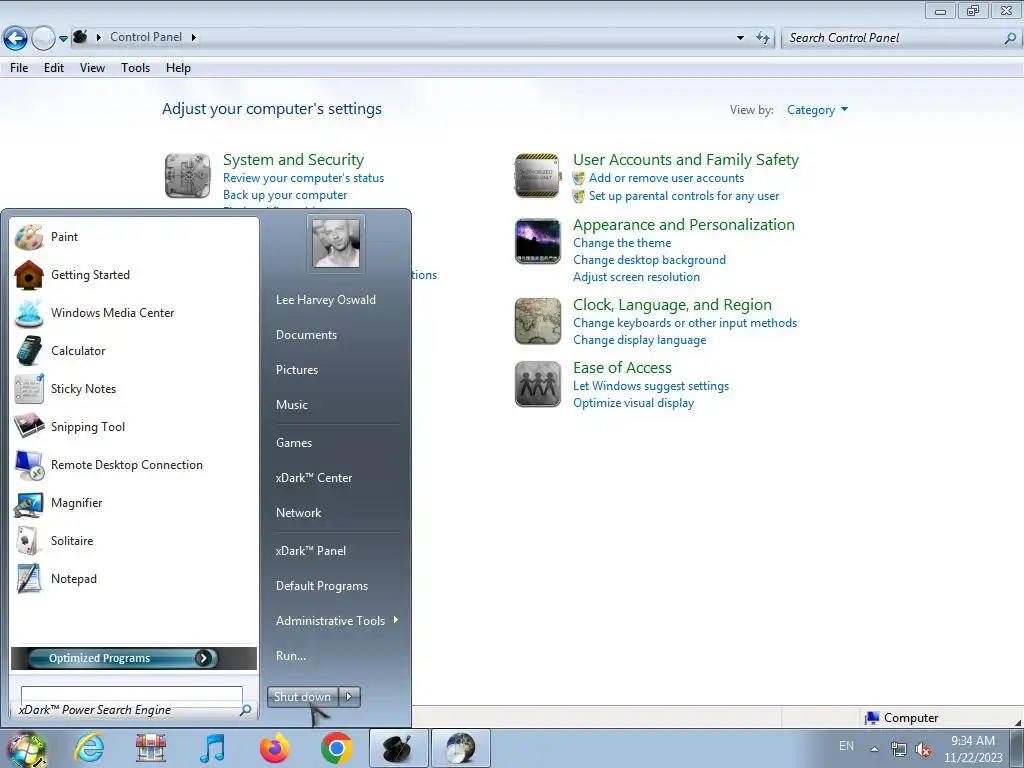Viewport: 1024px width, 768px height.
Task: Open Lee Harvey Oswald user folder
Action: pos(325,300)
